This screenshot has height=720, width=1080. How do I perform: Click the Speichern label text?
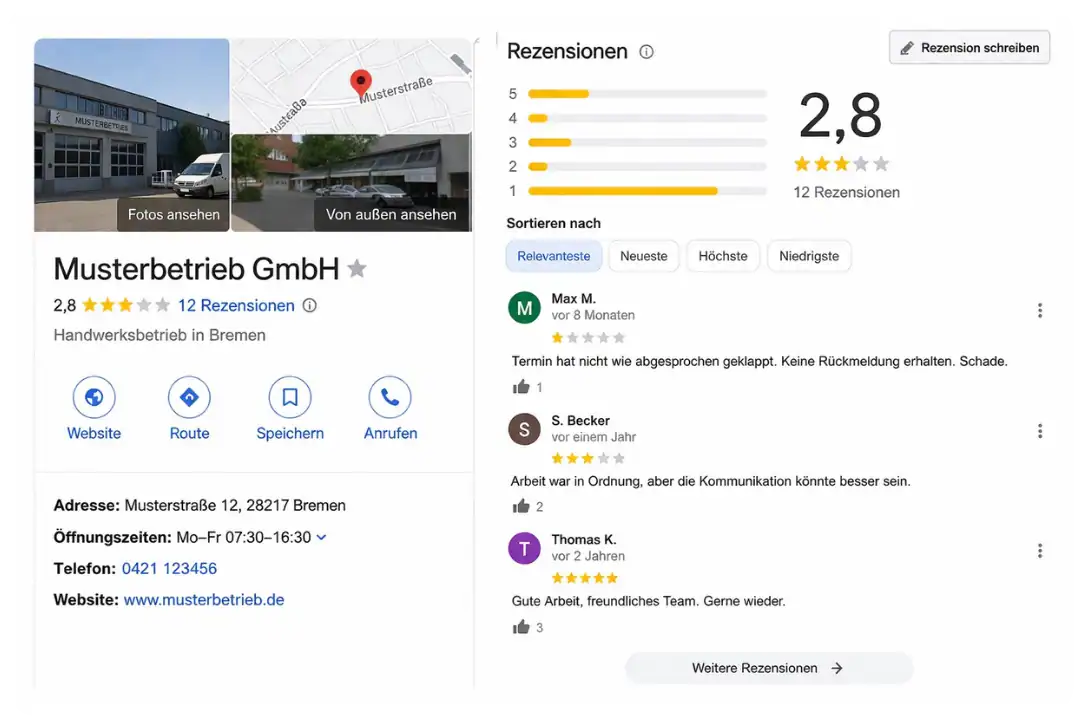tap(290, 433)
